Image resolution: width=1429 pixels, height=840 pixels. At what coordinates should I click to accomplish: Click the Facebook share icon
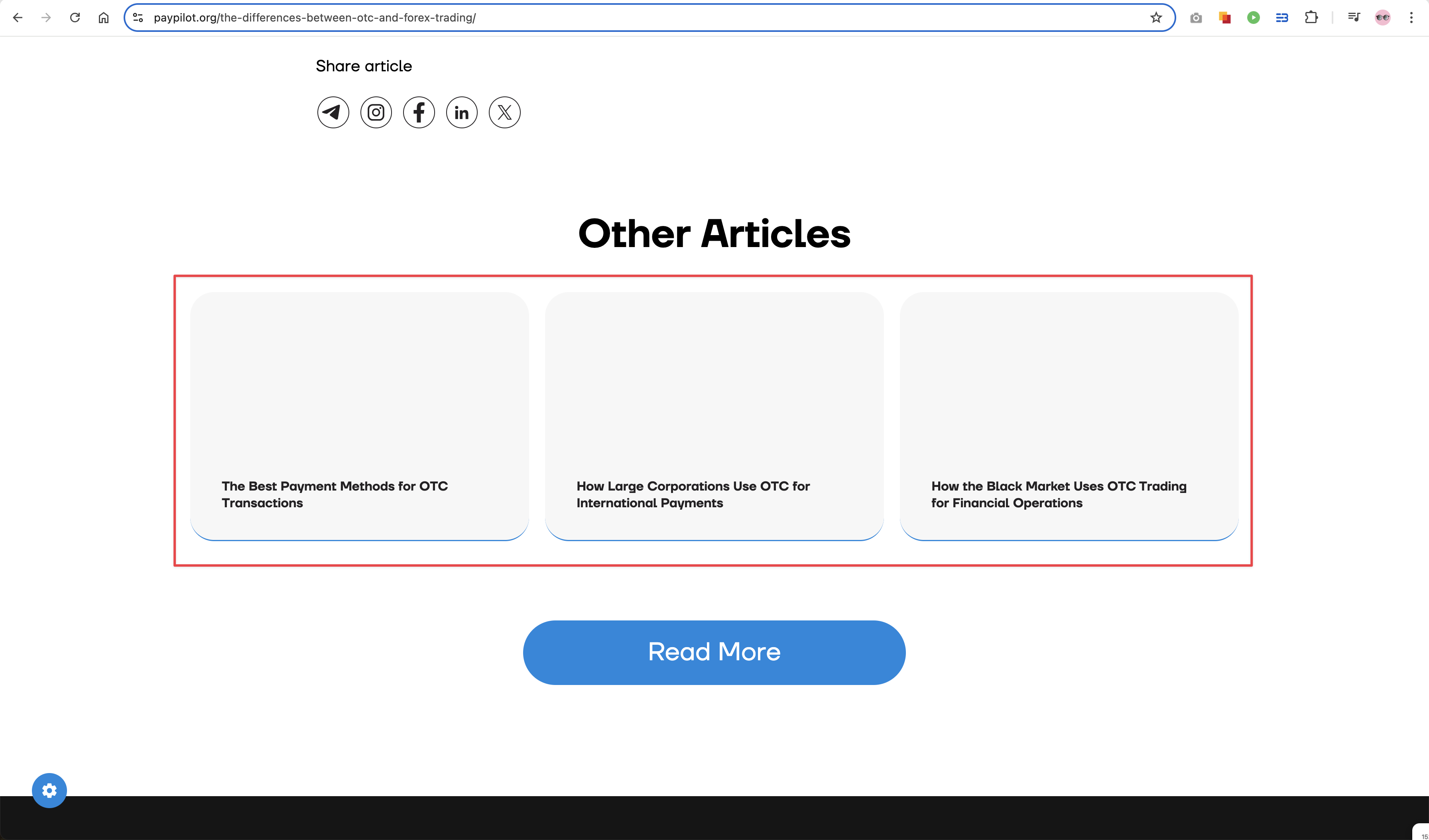(x=419, y=112)
